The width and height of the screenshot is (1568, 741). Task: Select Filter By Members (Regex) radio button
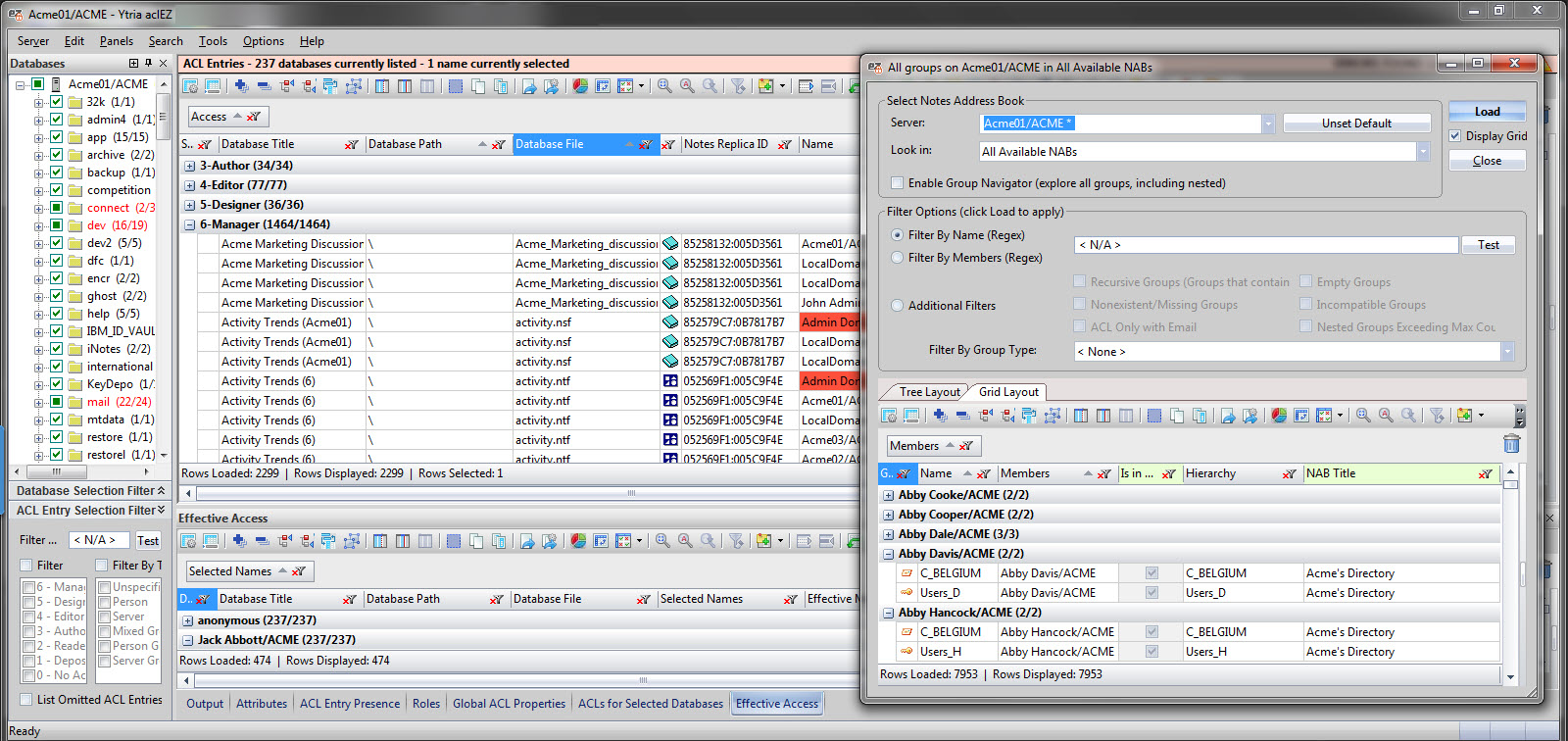(898, 258)
